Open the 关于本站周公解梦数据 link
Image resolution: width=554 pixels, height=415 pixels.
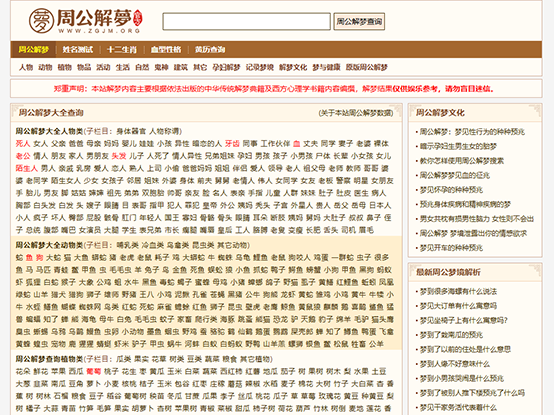click(356, 113)
